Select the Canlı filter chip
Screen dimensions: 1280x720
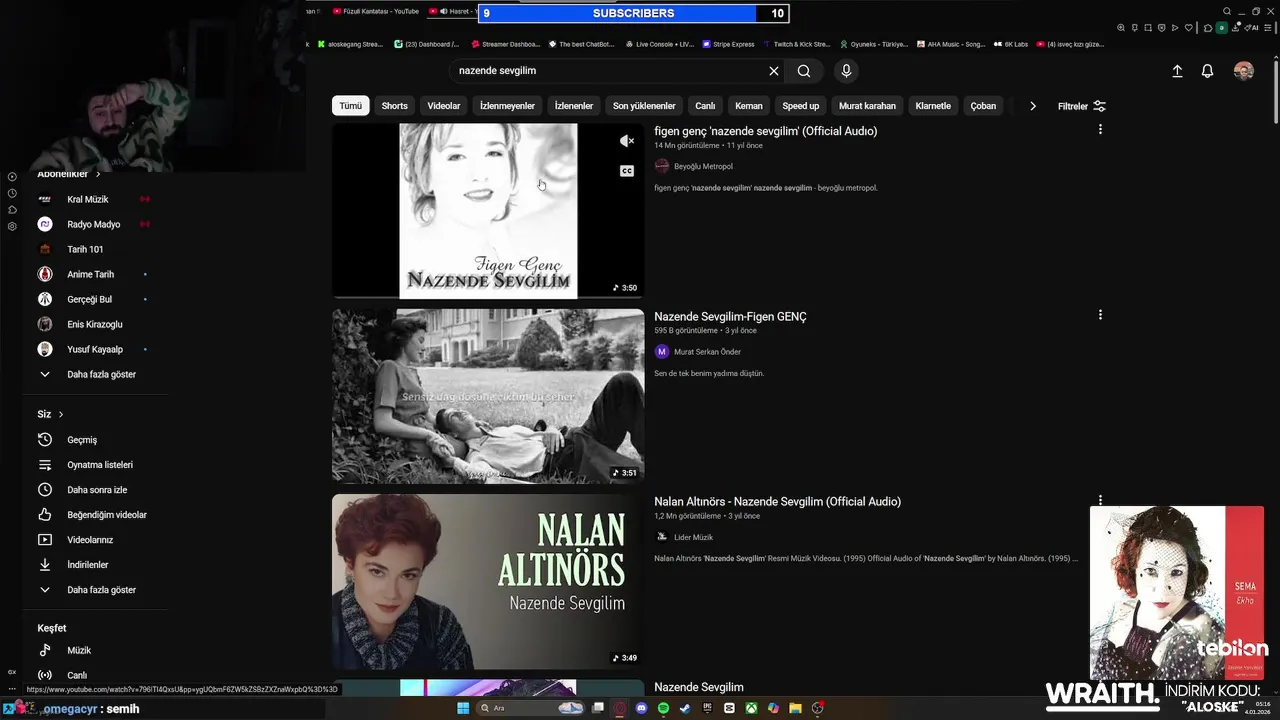(x=705, y=106)
